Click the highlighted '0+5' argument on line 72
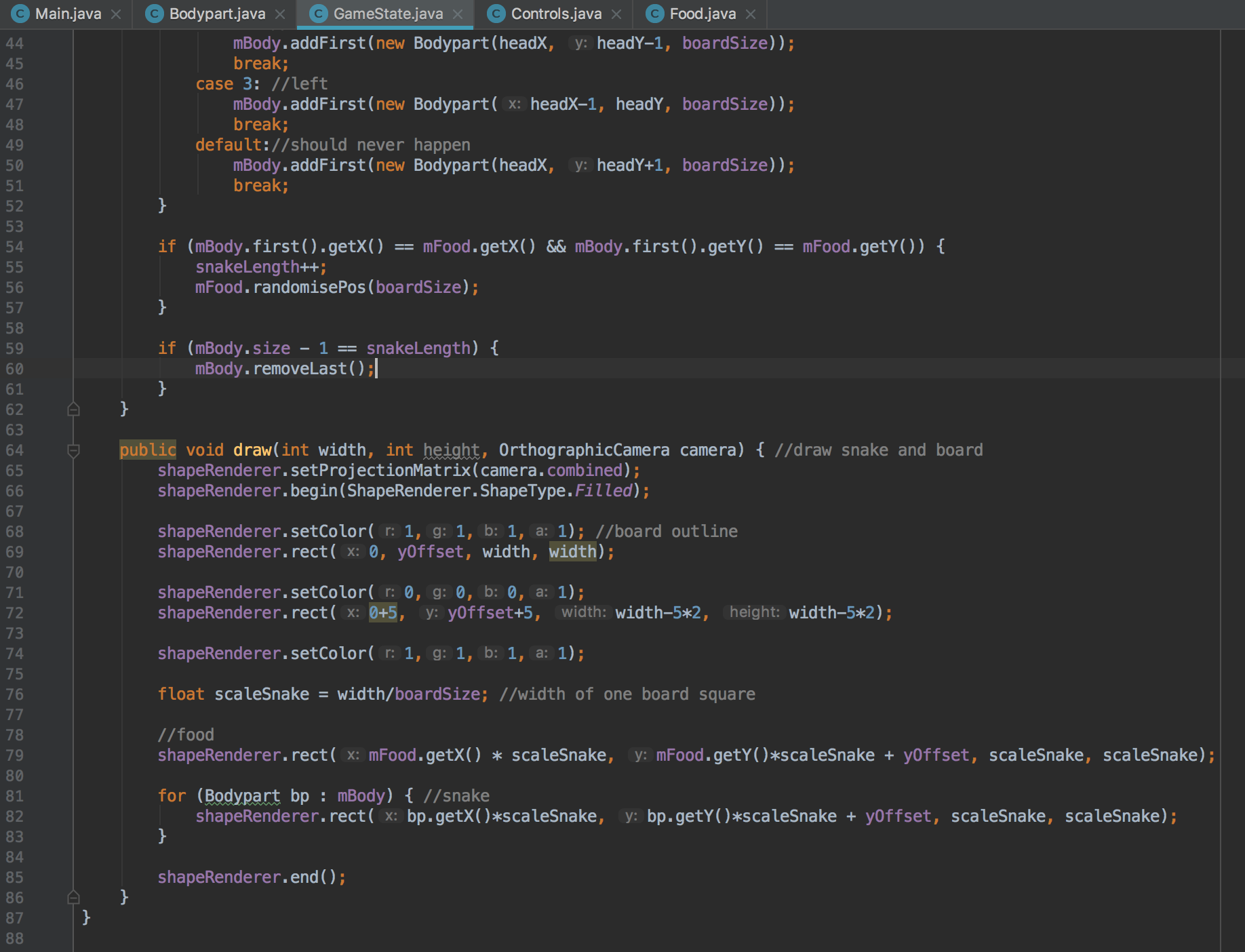 coord(383,613)
